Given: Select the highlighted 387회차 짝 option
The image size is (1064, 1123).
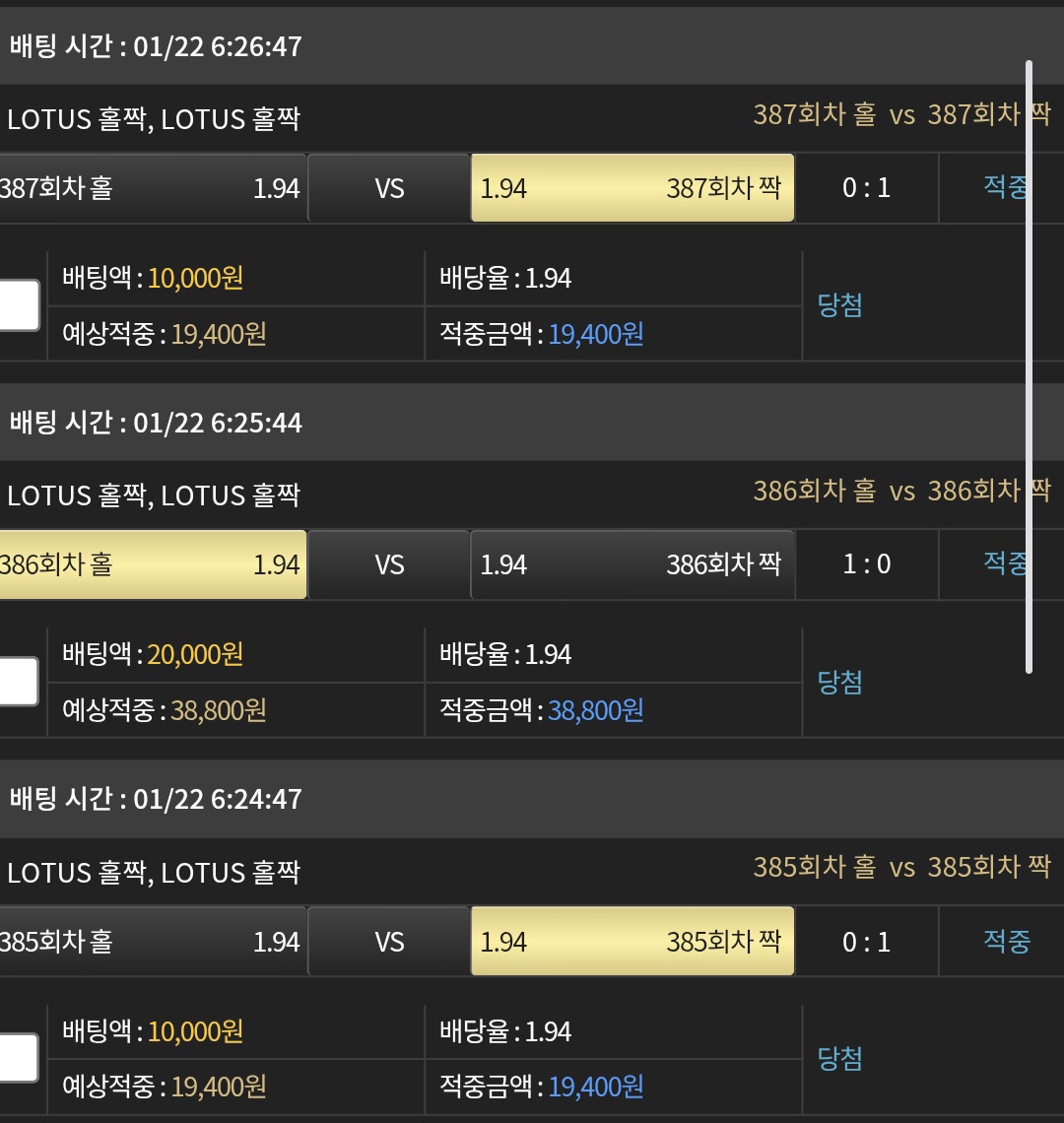Looking at the screenshot, I should coord(632,188).
